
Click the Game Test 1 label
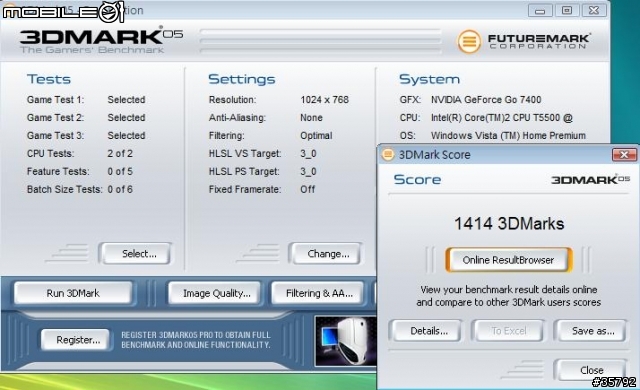point(56,100)
